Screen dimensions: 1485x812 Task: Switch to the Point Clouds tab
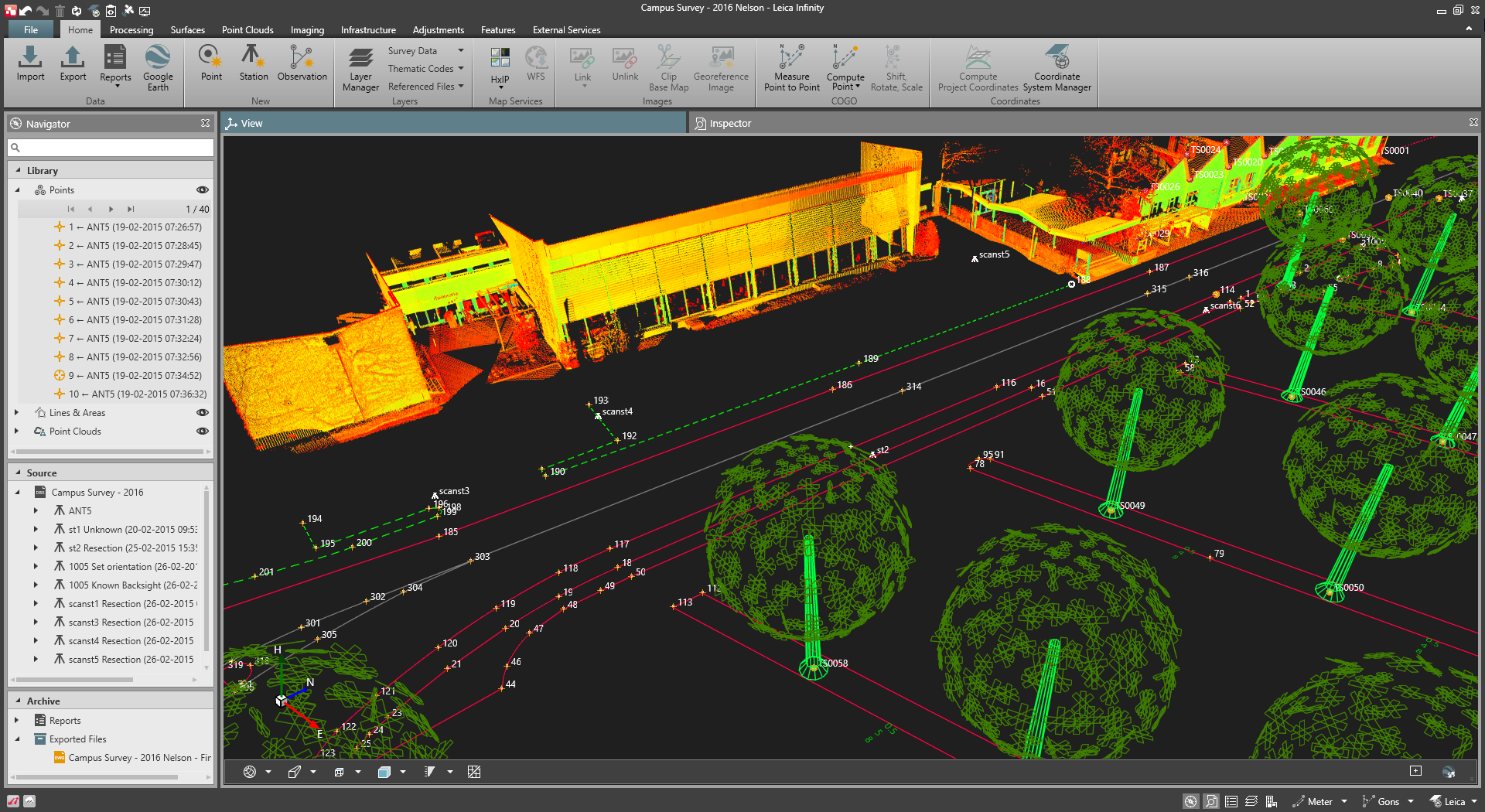click(247, 29)
